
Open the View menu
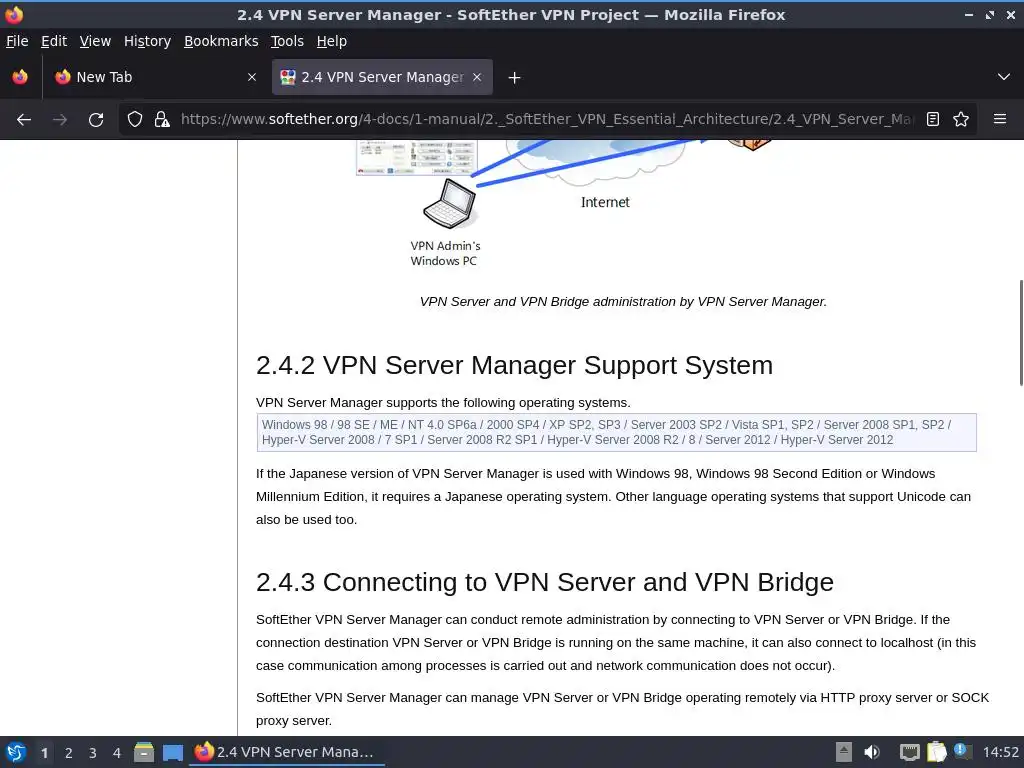pyautogui.click(x=95, y=41)
